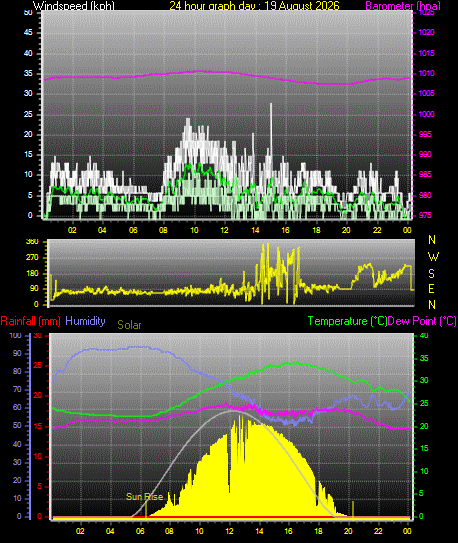Image resolution: width=458 pixels, height=543 pixels.
Task: Click barometer axis value 995
Action: coord(425,134)
